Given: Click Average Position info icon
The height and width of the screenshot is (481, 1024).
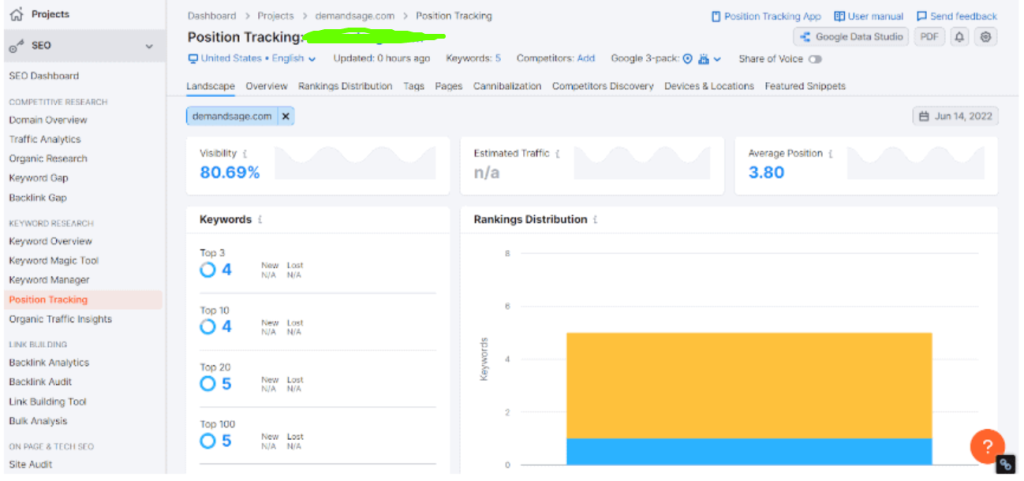Looking at the screenshot, I should pyautogui.click(x=831, y=154).
